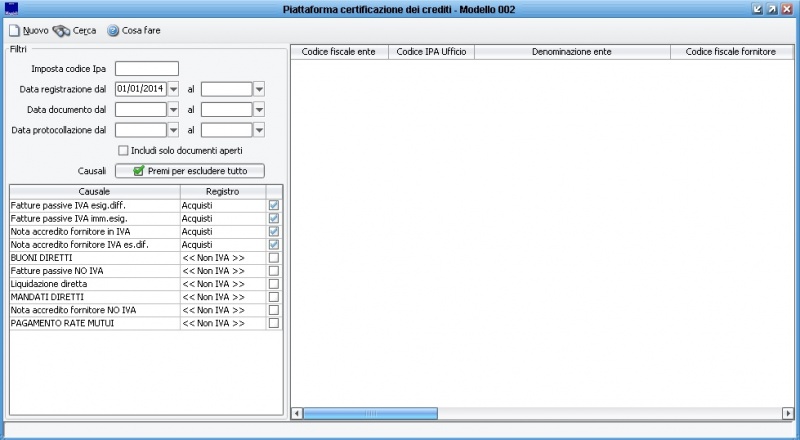Open Data documento al date dropdown
Viewport: 800px width, 440px height.
pyautogui.click(x=259, y=110)
